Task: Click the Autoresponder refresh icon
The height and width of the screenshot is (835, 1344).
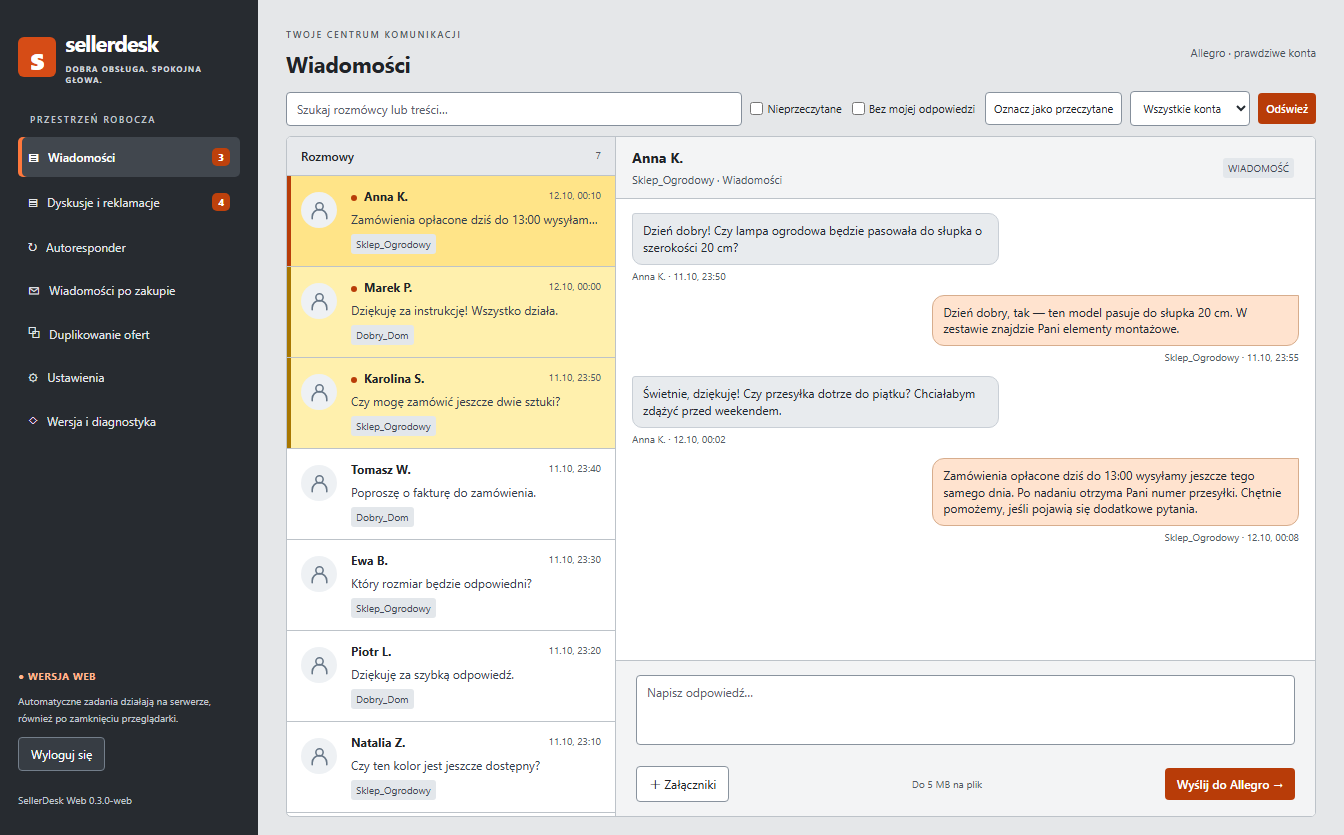Action: coord(33,247)
